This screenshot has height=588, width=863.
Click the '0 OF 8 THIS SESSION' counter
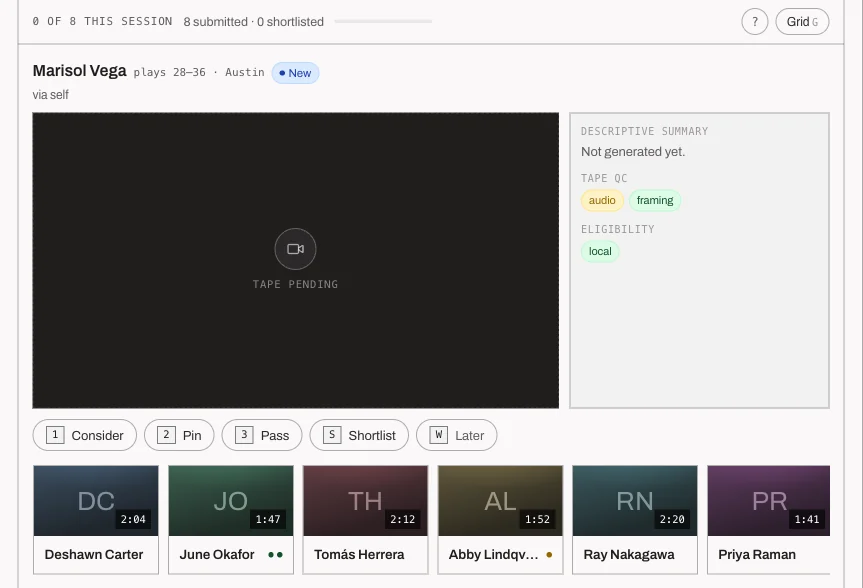[x=102, y=21]
